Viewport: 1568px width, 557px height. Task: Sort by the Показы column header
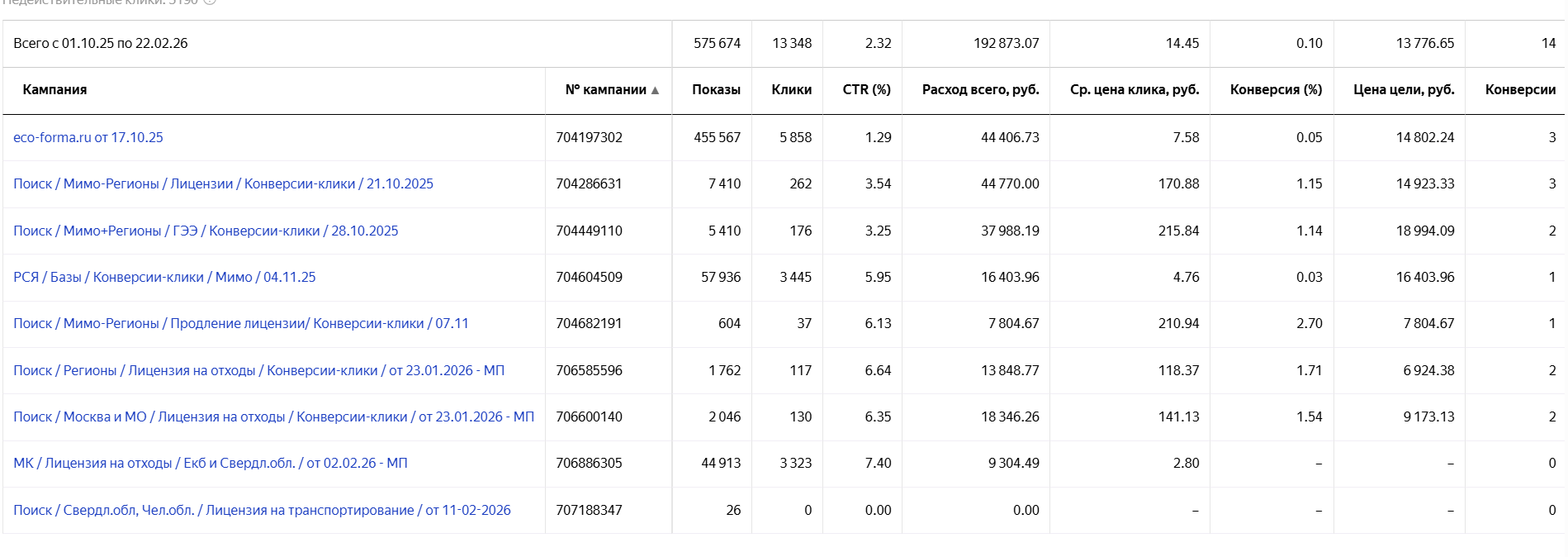point(716,89)
